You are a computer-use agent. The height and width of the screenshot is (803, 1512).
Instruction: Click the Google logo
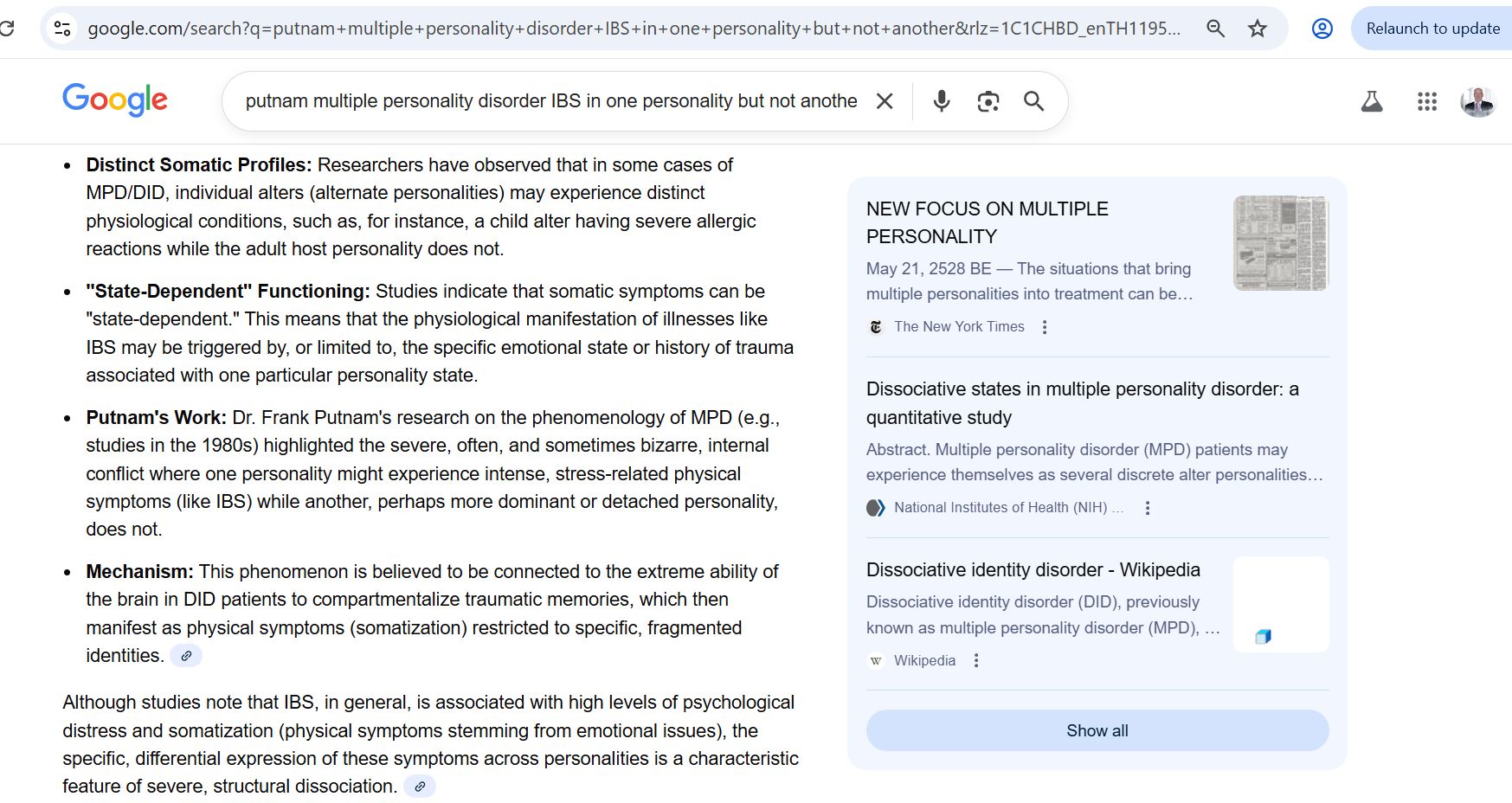pyautogui.click(x=115, y=100)
